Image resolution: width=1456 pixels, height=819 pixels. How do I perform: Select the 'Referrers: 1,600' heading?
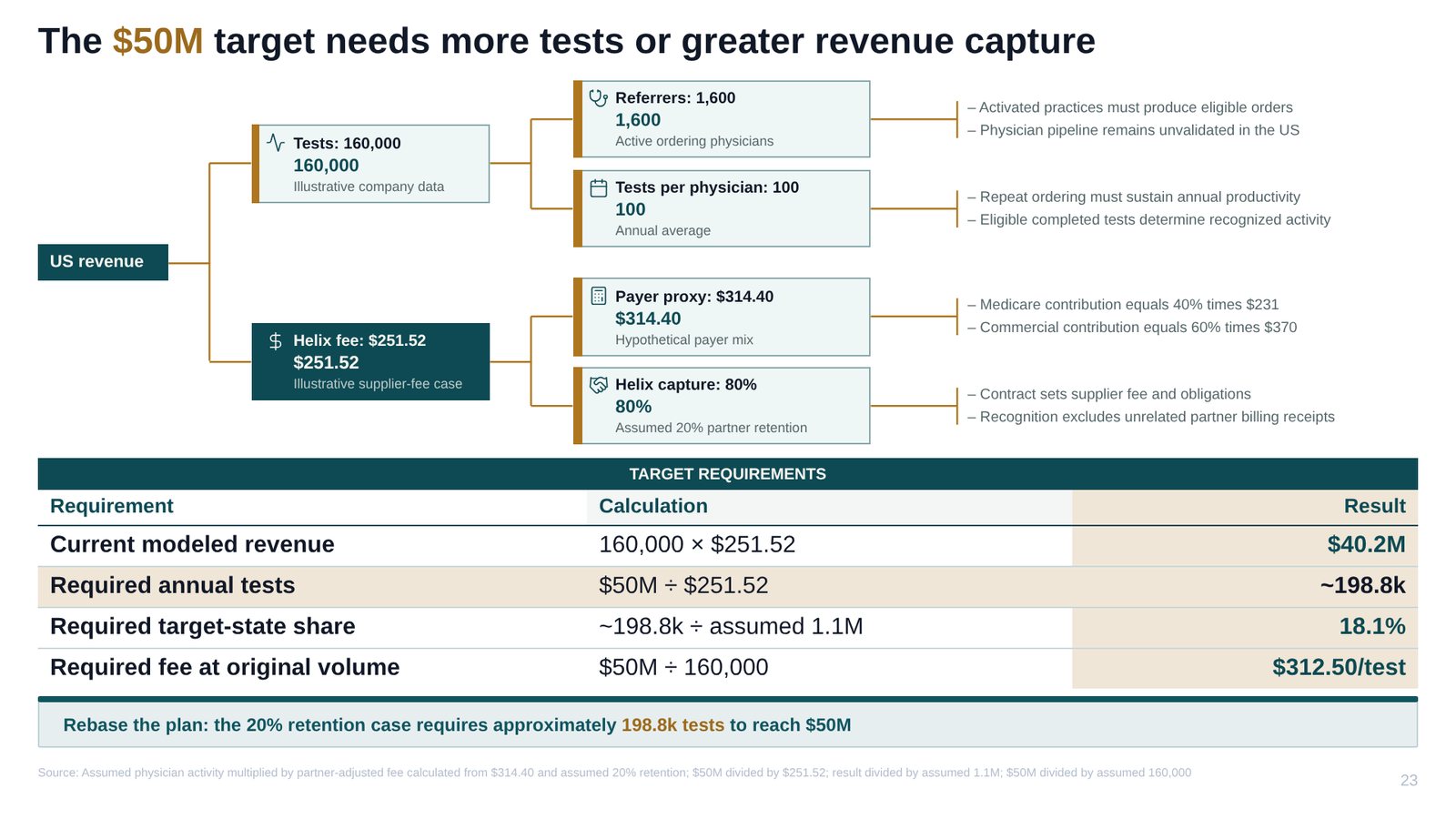(x=675, y=97)
